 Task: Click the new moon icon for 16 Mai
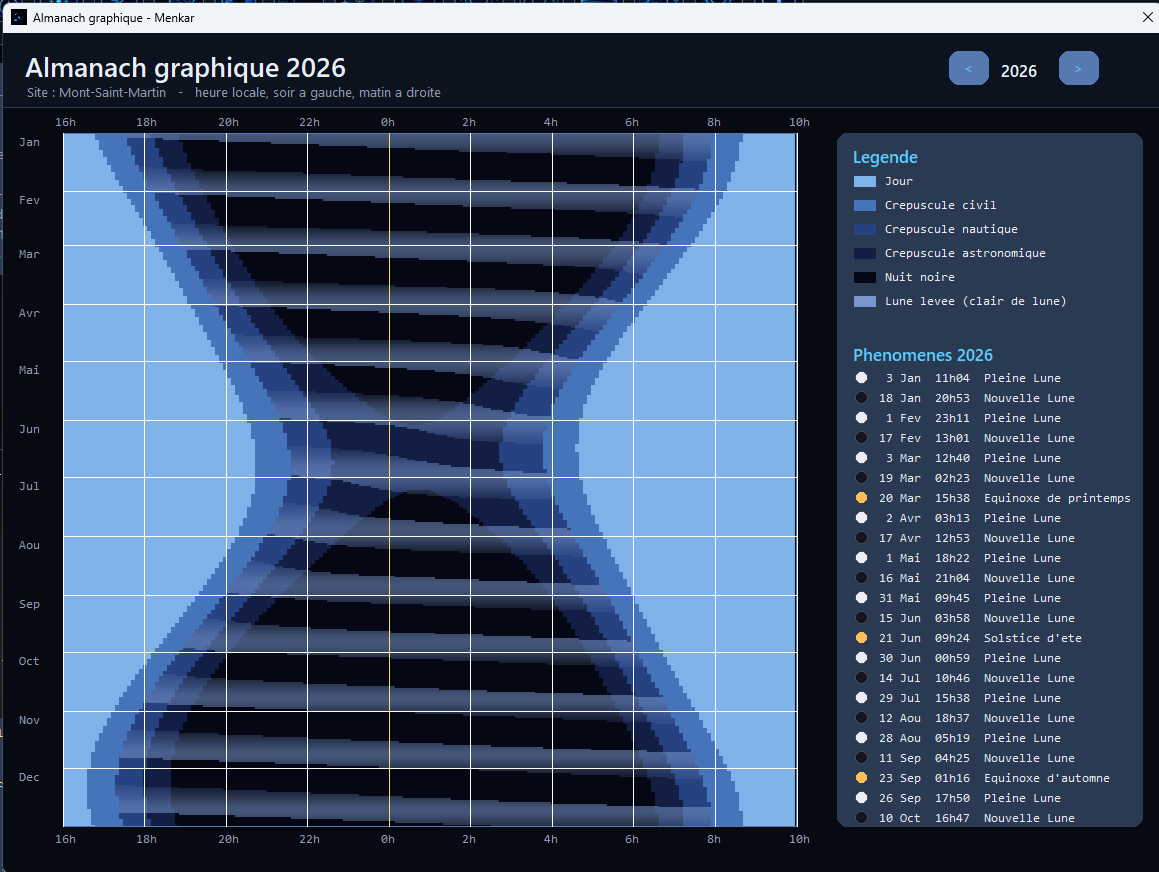tap(861, 577)
